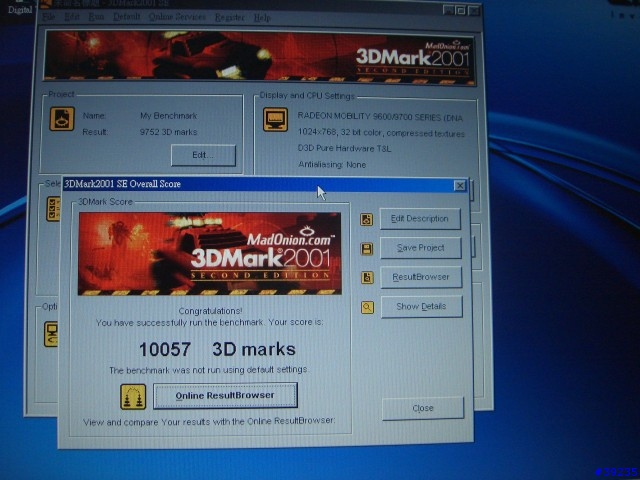The image size is (640, 480).
Task: Open the ResultBrowser button
Action: point(421,277)
